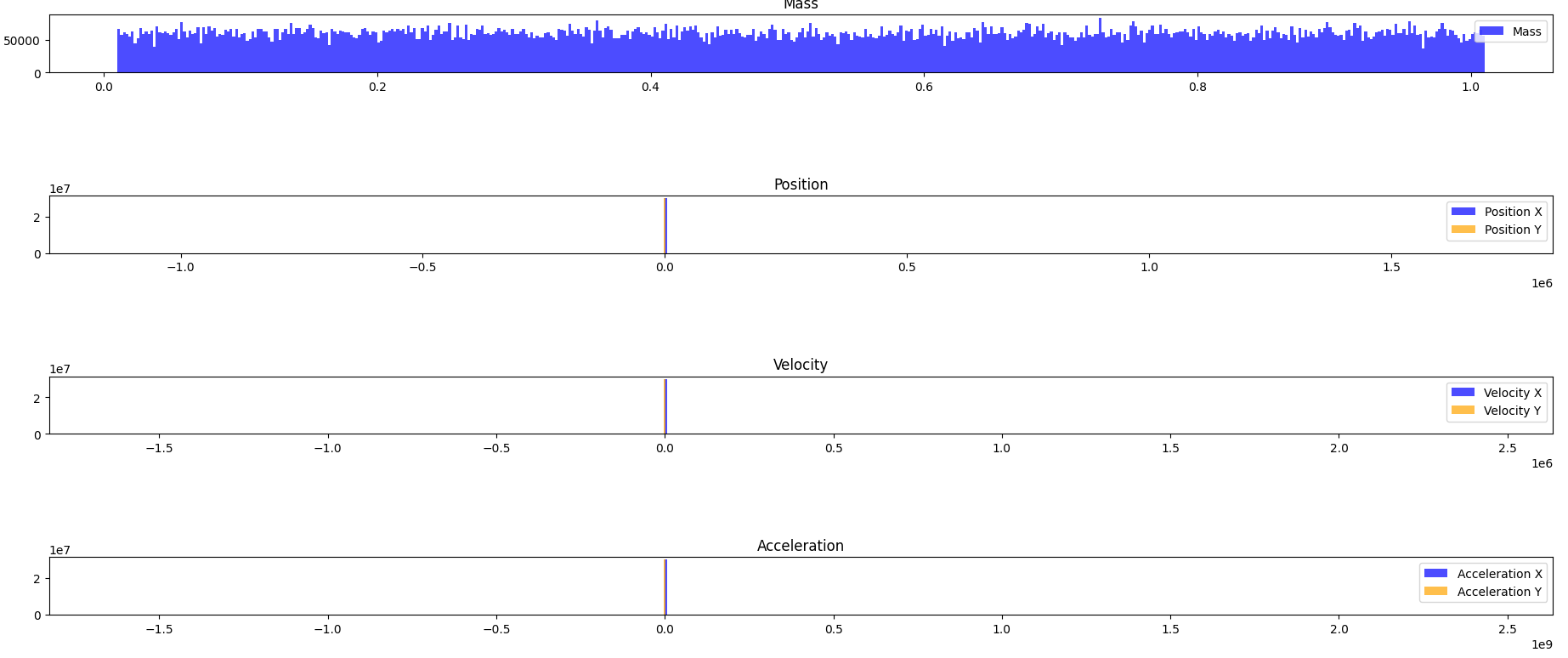Click the blue Velocity X legend swatch
This screenshot has width=1568, height=658.
[1463, 393]
